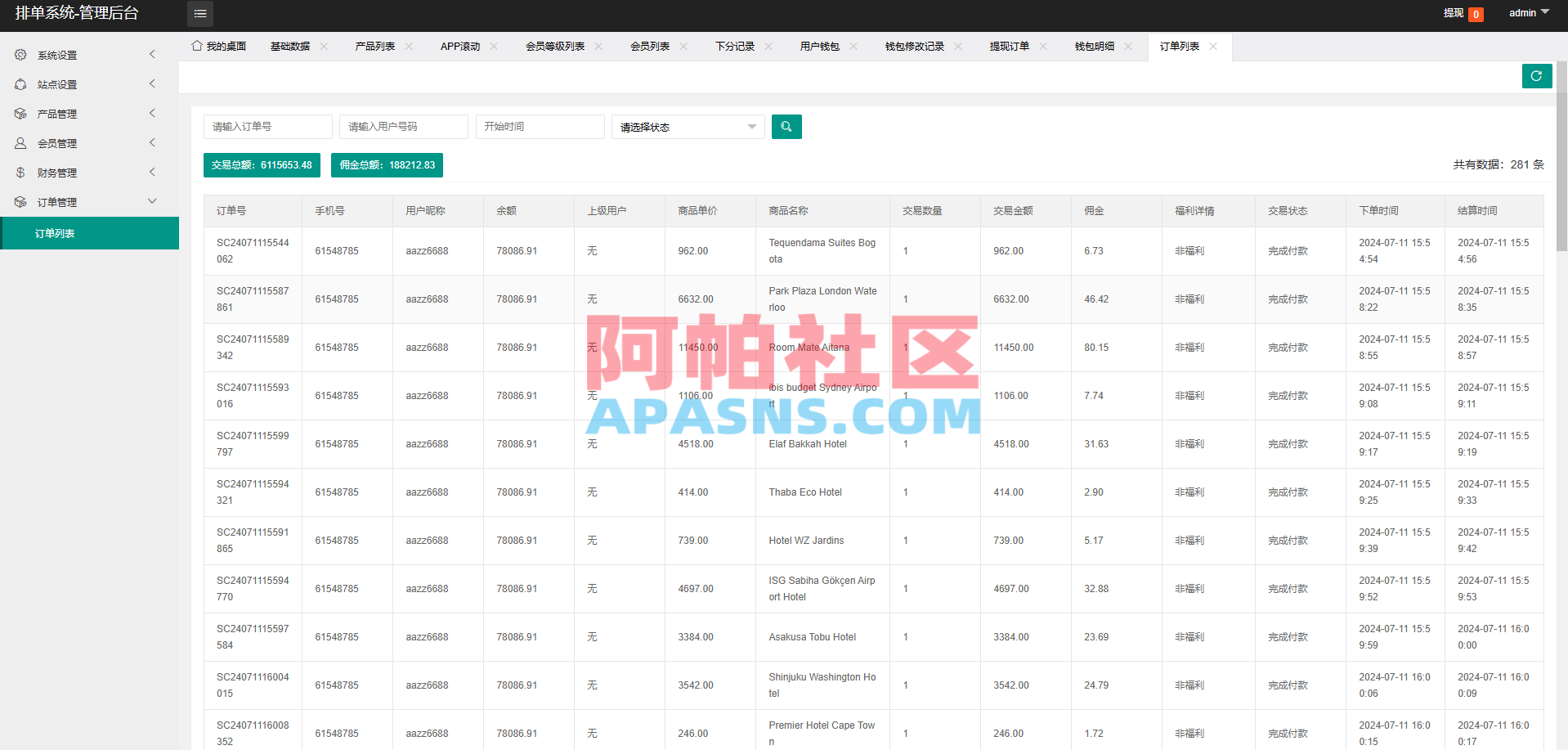
Task: Click the refresh icon at top right
Action: [1536, 75]
